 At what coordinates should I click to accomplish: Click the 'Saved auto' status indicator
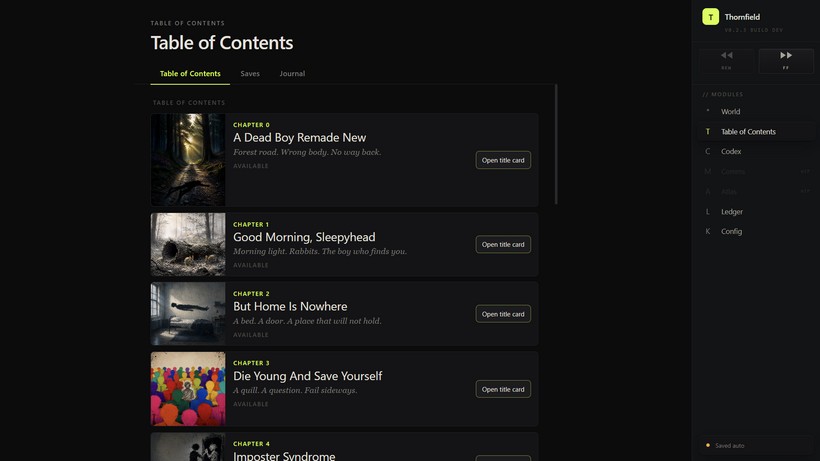pyautogui.click(x=756, y=445)
